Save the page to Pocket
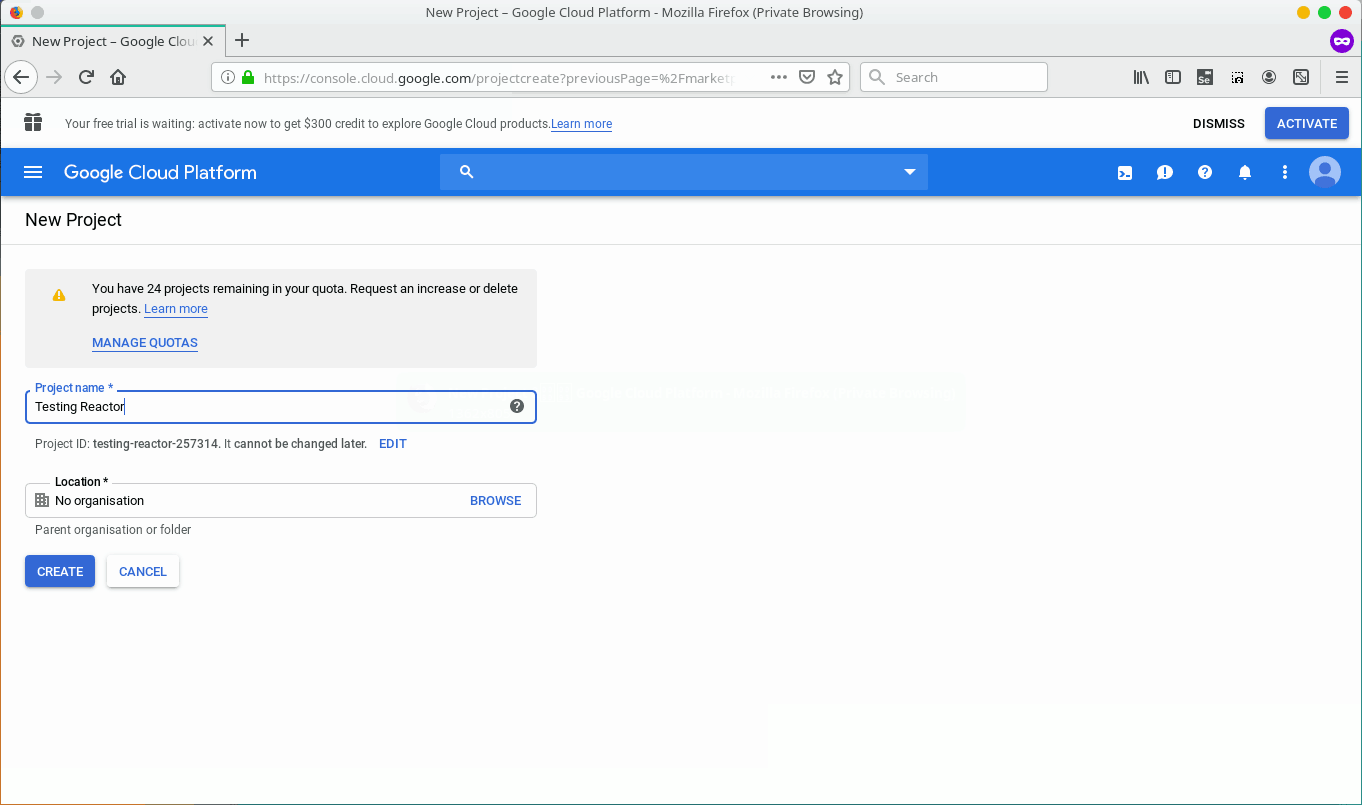Screen dimensions: 1362x805 point(807,77)
